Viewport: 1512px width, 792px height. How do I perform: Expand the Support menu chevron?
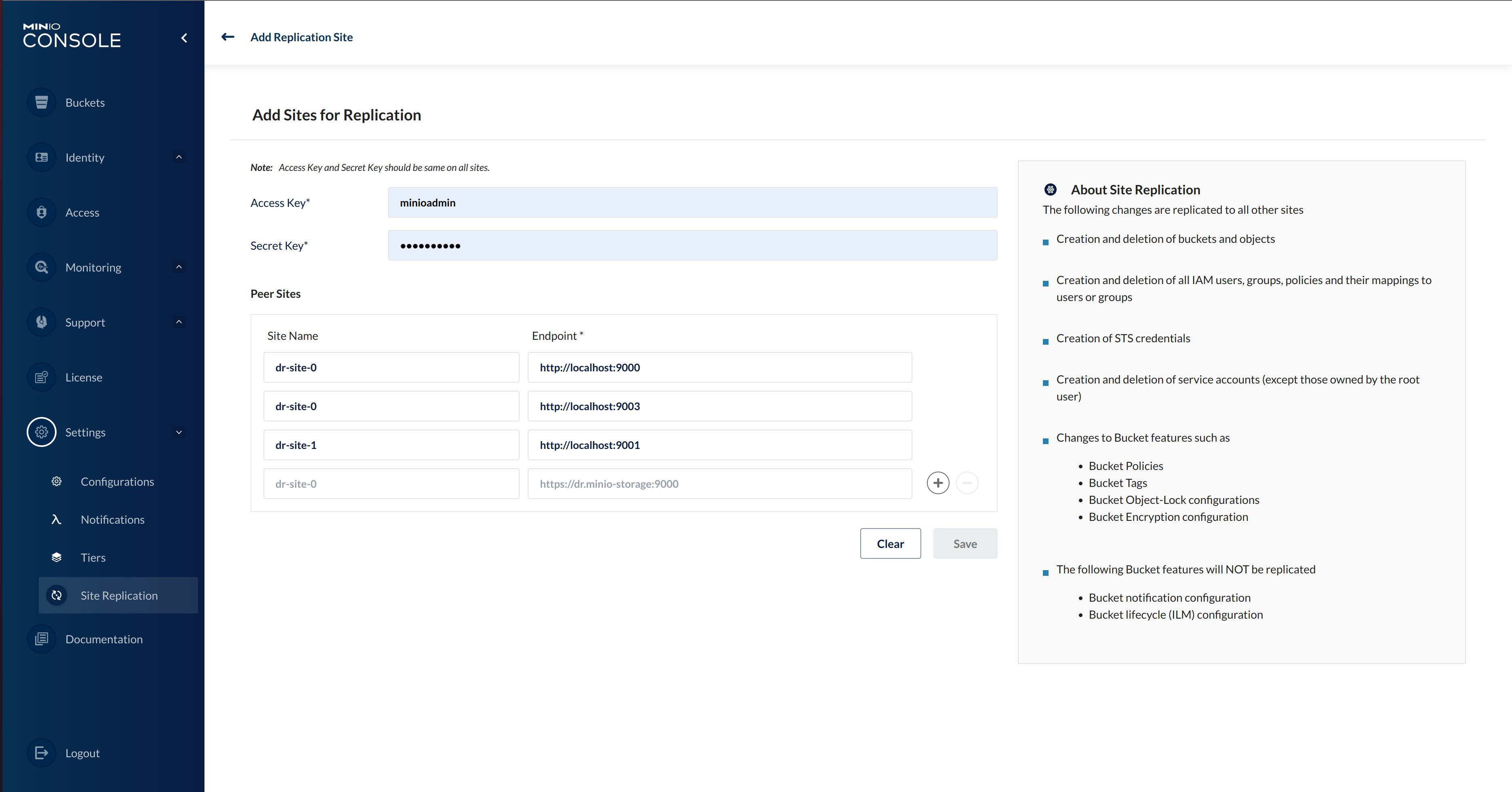(179, 322)
